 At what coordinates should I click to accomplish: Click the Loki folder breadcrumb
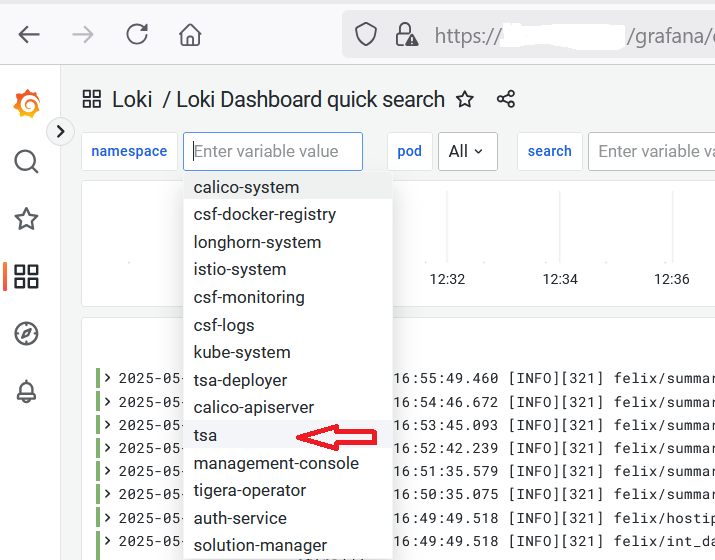132,99
